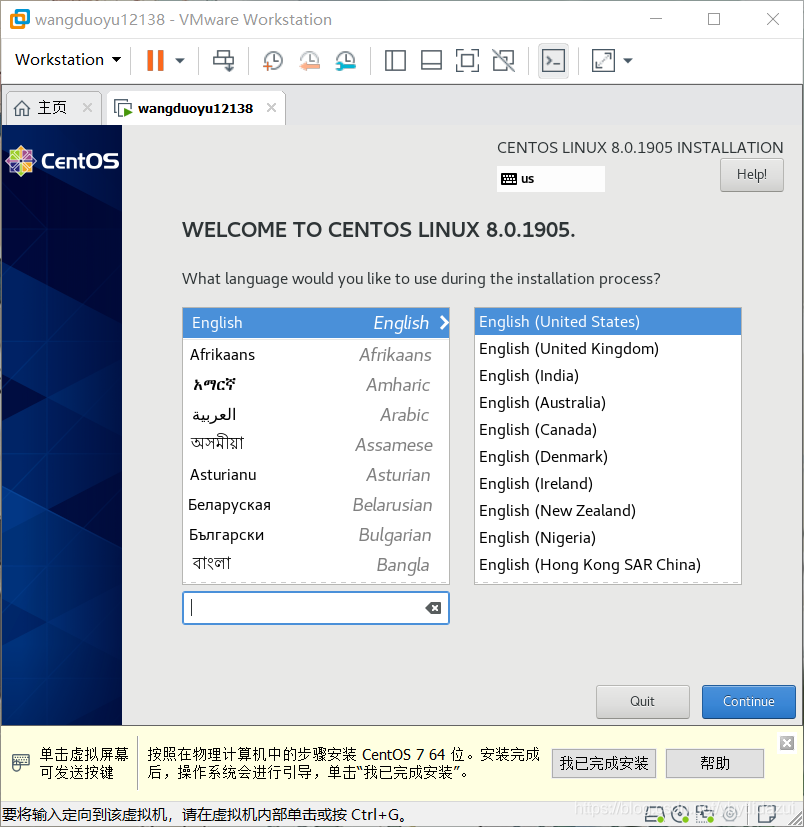Choose English (Hong Kong SAR China) locale

(x=608, y=564)
